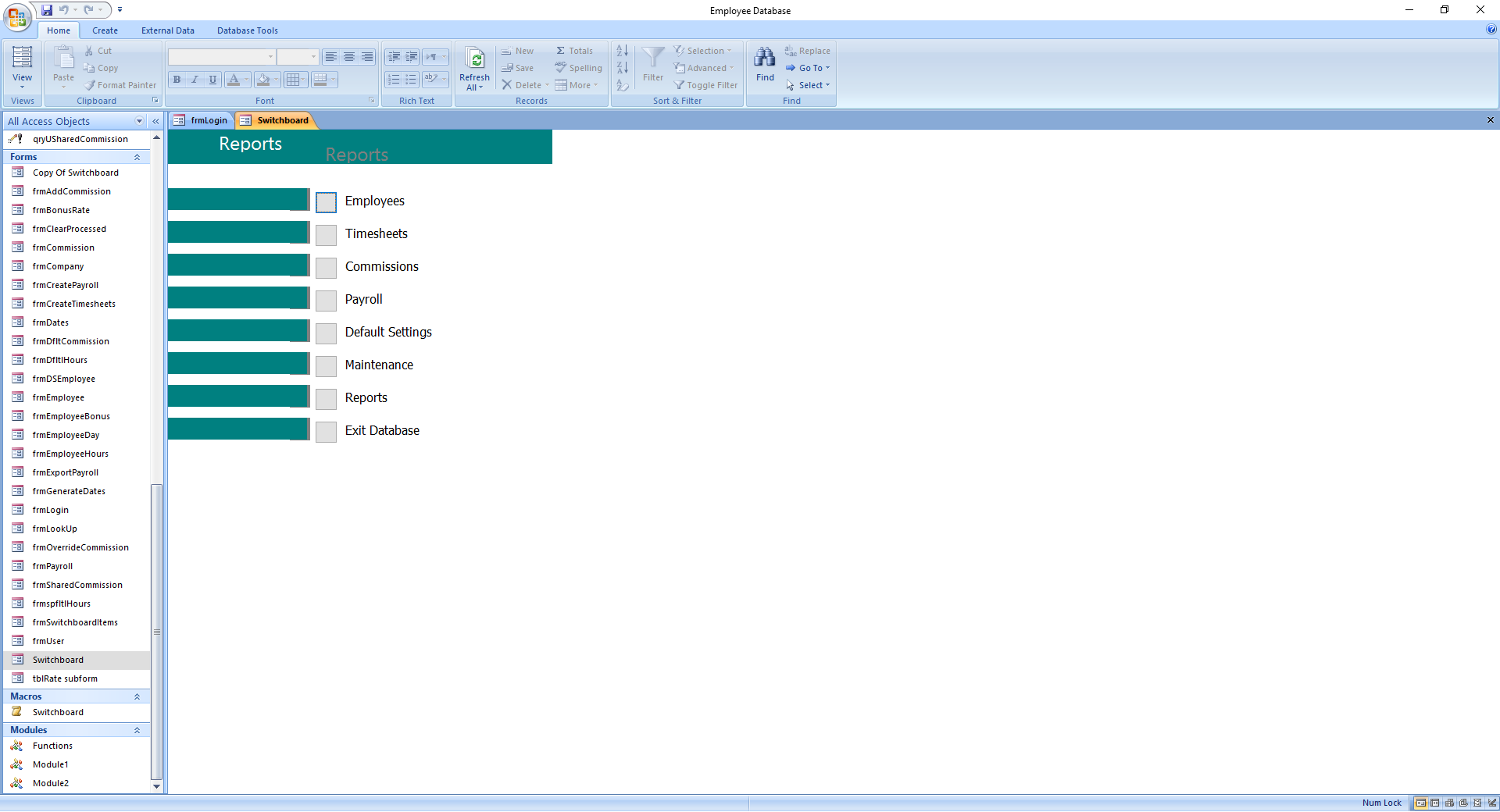Click the Replace command
Image resolution: width=1500 pixels, height=812 pixels.
click(808, 51)
